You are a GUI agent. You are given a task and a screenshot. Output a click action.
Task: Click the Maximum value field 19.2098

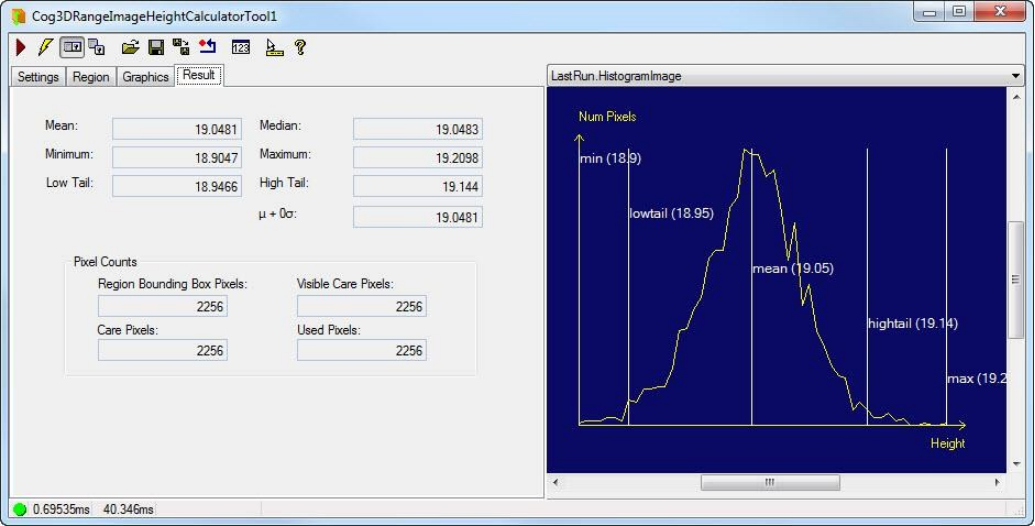click(418, 158)
